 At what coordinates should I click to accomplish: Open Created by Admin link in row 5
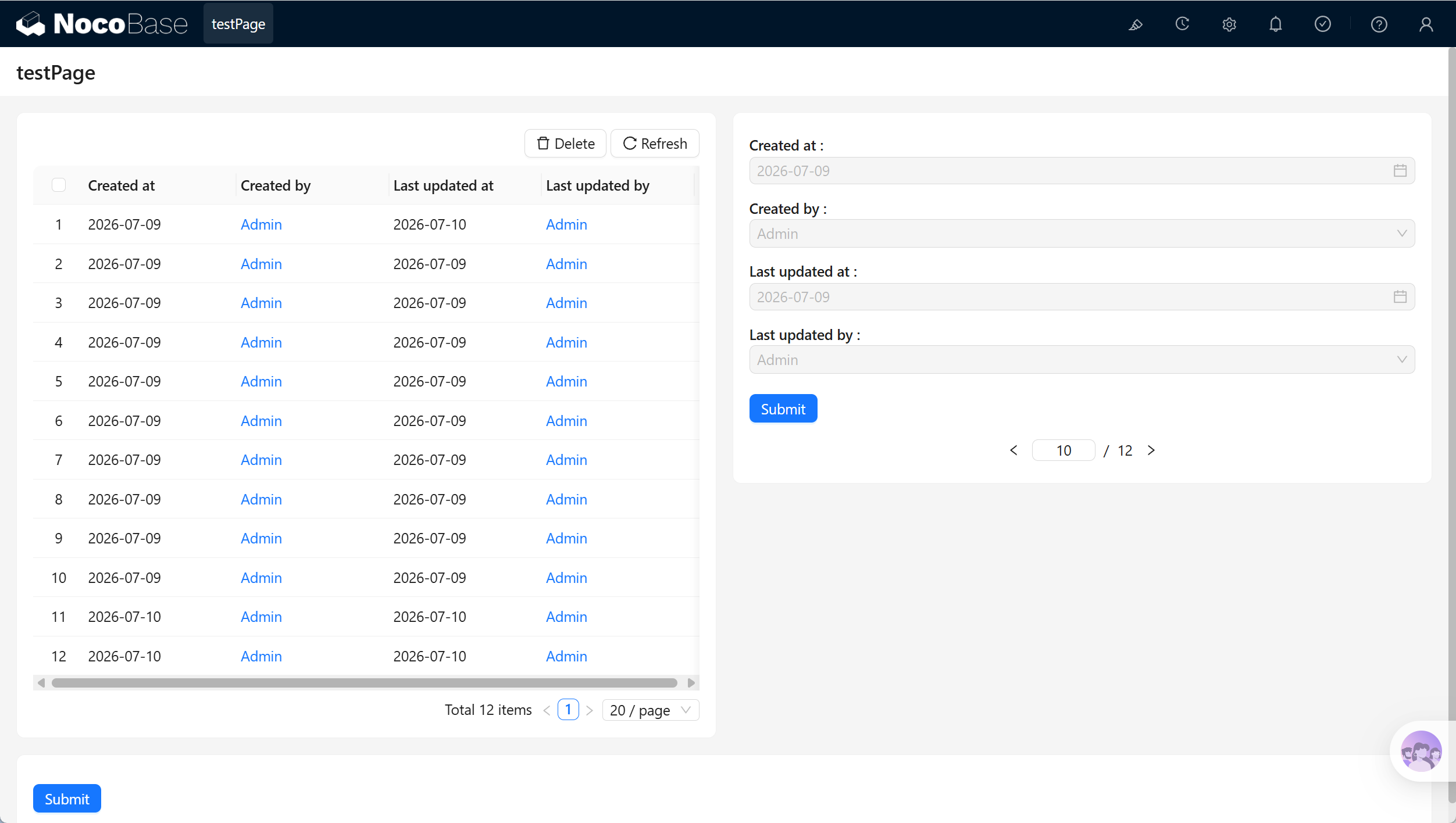[261, 381]
